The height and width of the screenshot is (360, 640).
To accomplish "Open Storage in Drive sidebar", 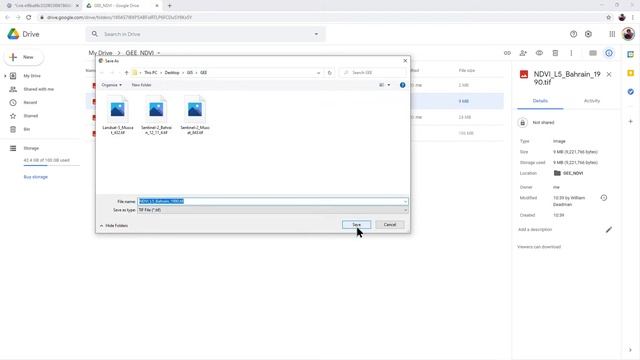I will tap(31, 148).
